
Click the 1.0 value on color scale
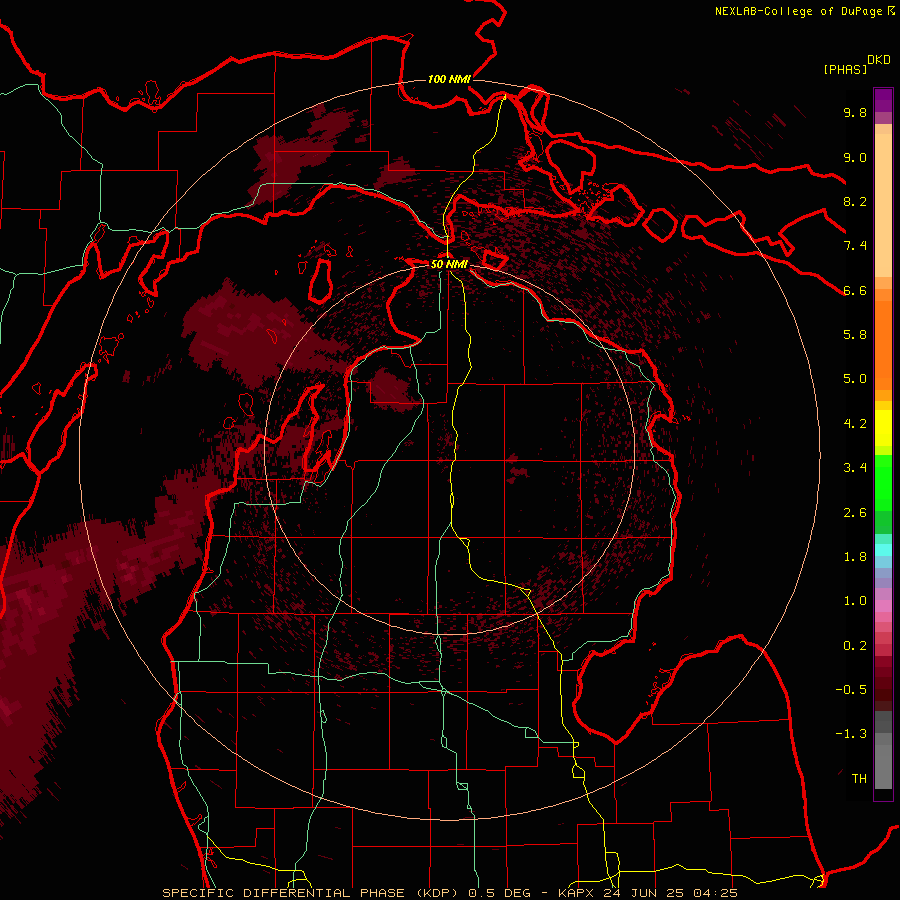point(855,601)
